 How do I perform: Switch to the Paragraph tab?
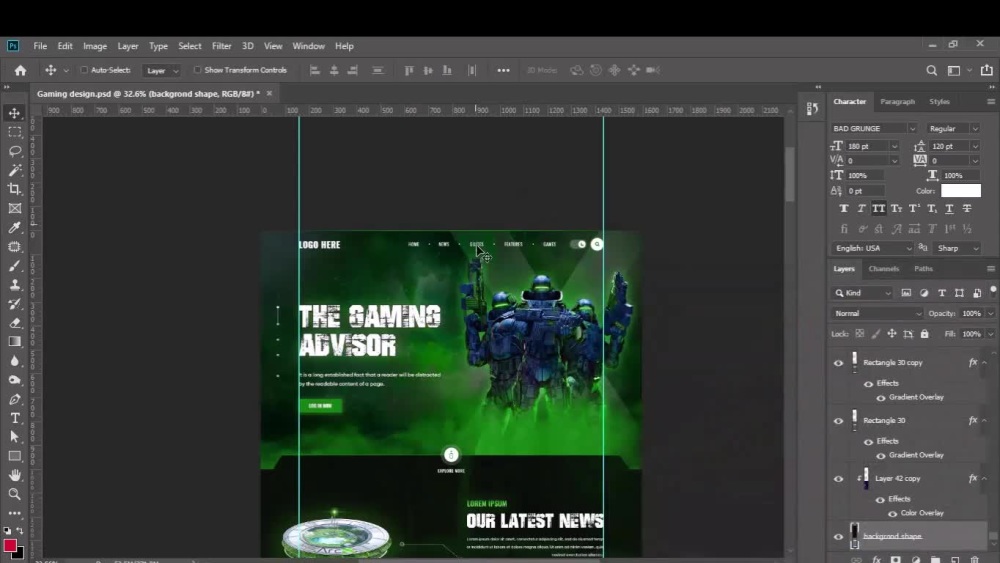(x=897, y=102)
